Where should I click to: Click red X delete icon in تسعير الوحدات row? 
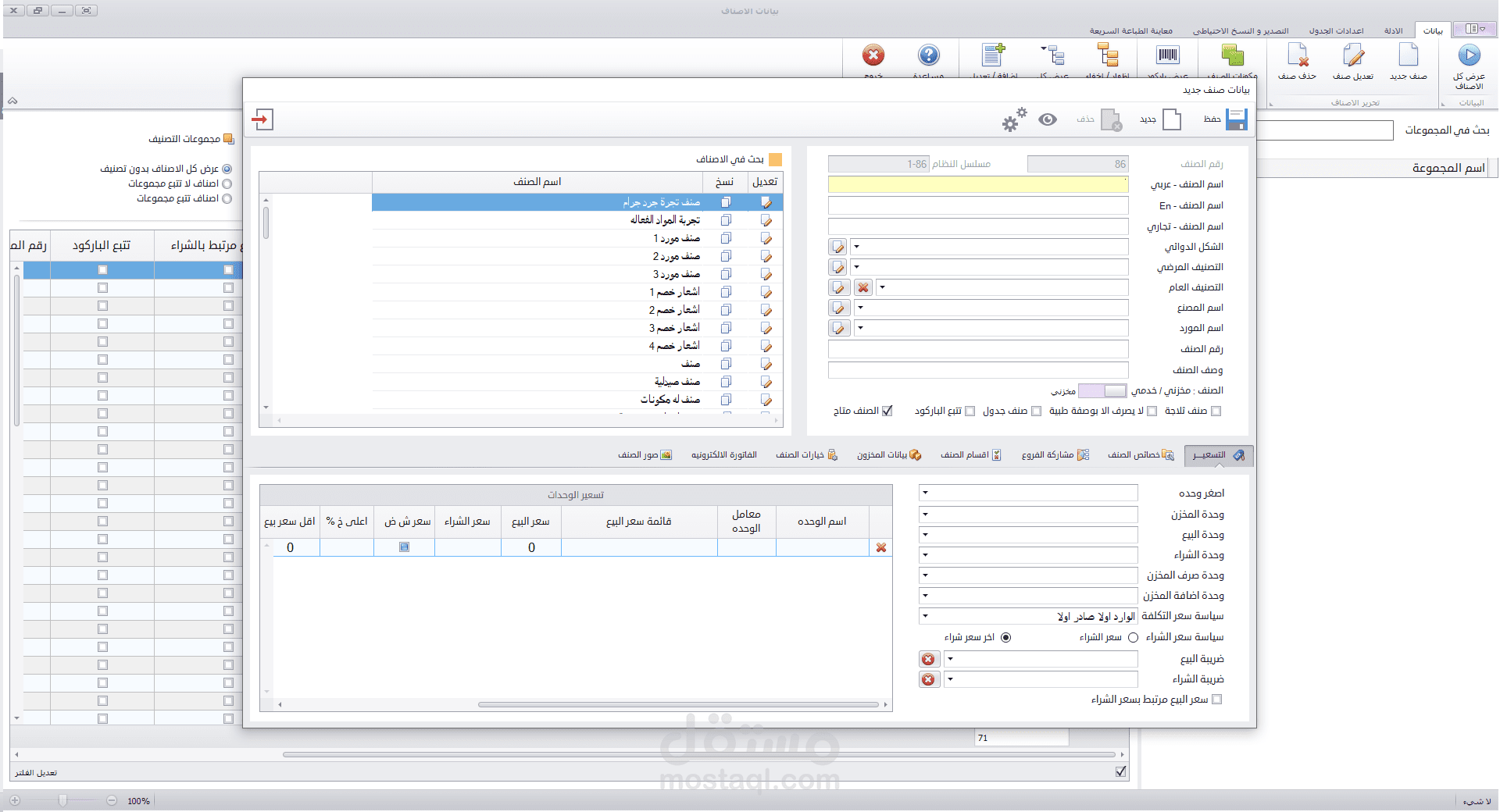tap(881, 547)
